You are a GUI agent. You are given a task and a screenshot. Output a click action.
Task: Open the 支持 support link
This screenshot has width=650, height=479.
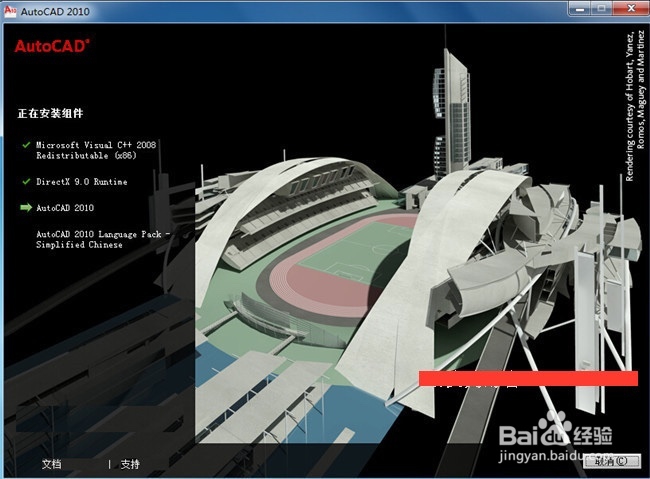pos(130,464)
